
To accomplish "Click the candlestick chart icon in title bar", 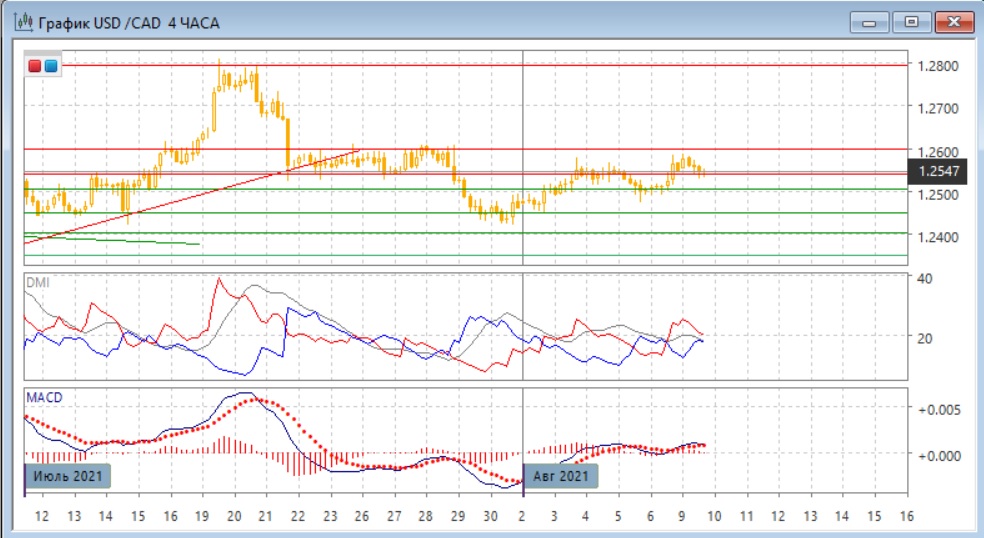I will tap(19, 22).
